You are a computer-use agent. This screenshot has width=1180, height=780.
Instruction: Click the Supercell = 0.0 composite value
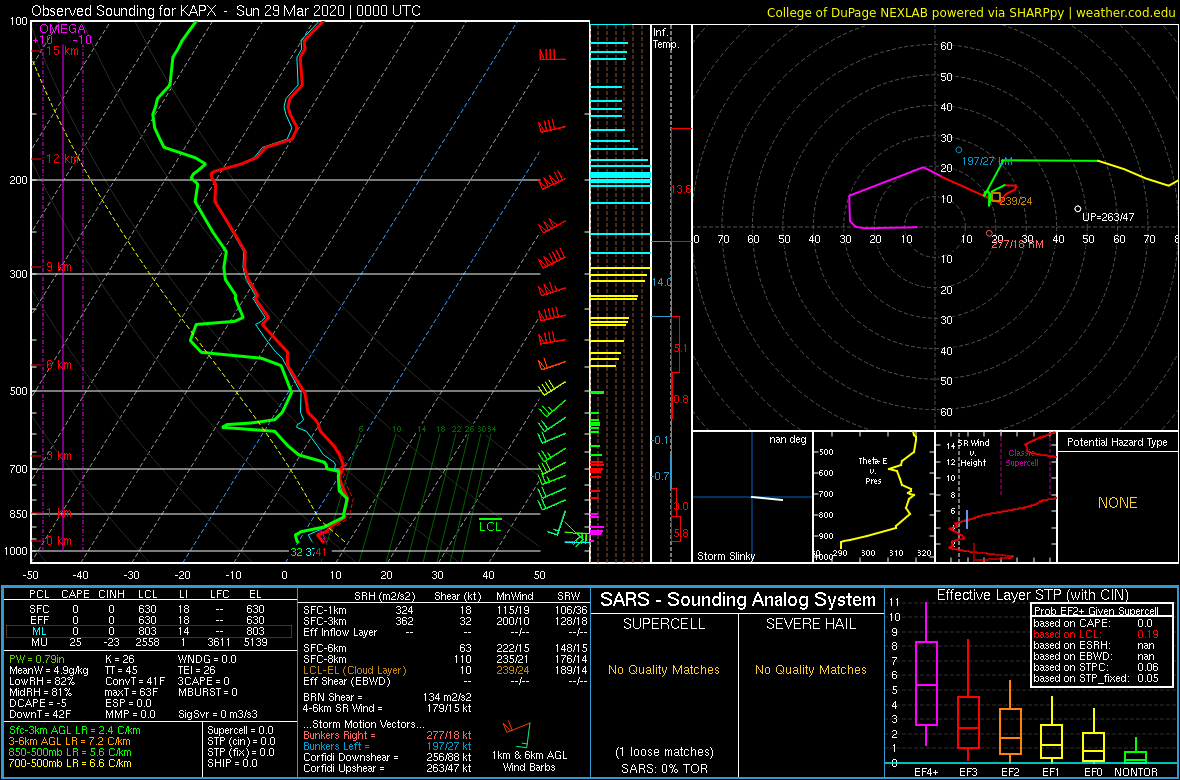(241, 730)
